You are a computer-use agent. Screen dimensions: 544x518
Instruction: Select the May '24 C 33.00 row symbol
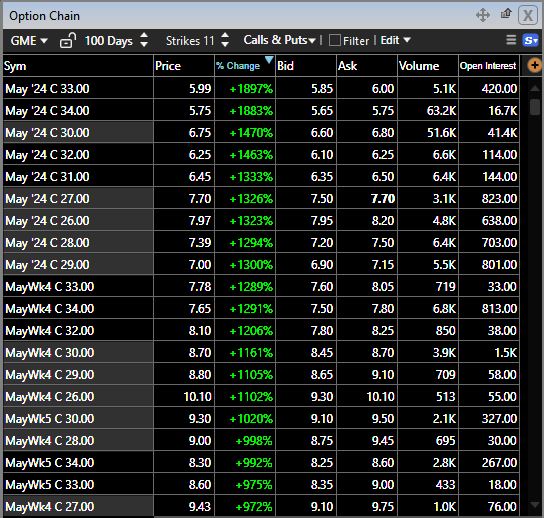(x=47, y=89)
